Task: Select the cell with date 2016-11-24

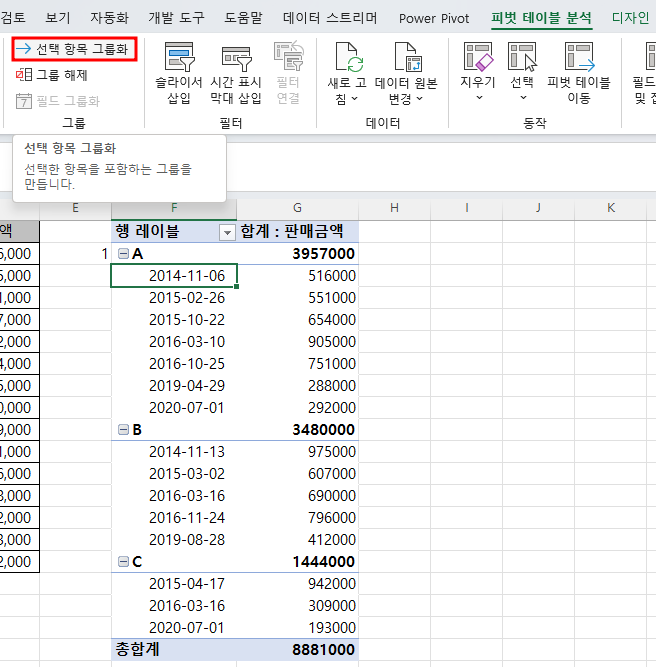Action: 174,518
